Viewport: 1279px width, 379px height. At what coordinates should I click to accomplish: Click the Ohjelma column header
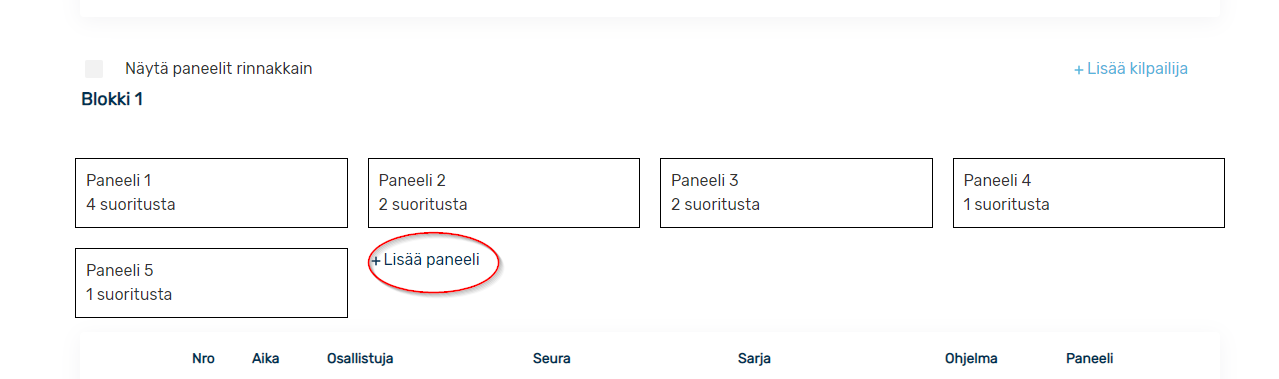tap(971, 359)
